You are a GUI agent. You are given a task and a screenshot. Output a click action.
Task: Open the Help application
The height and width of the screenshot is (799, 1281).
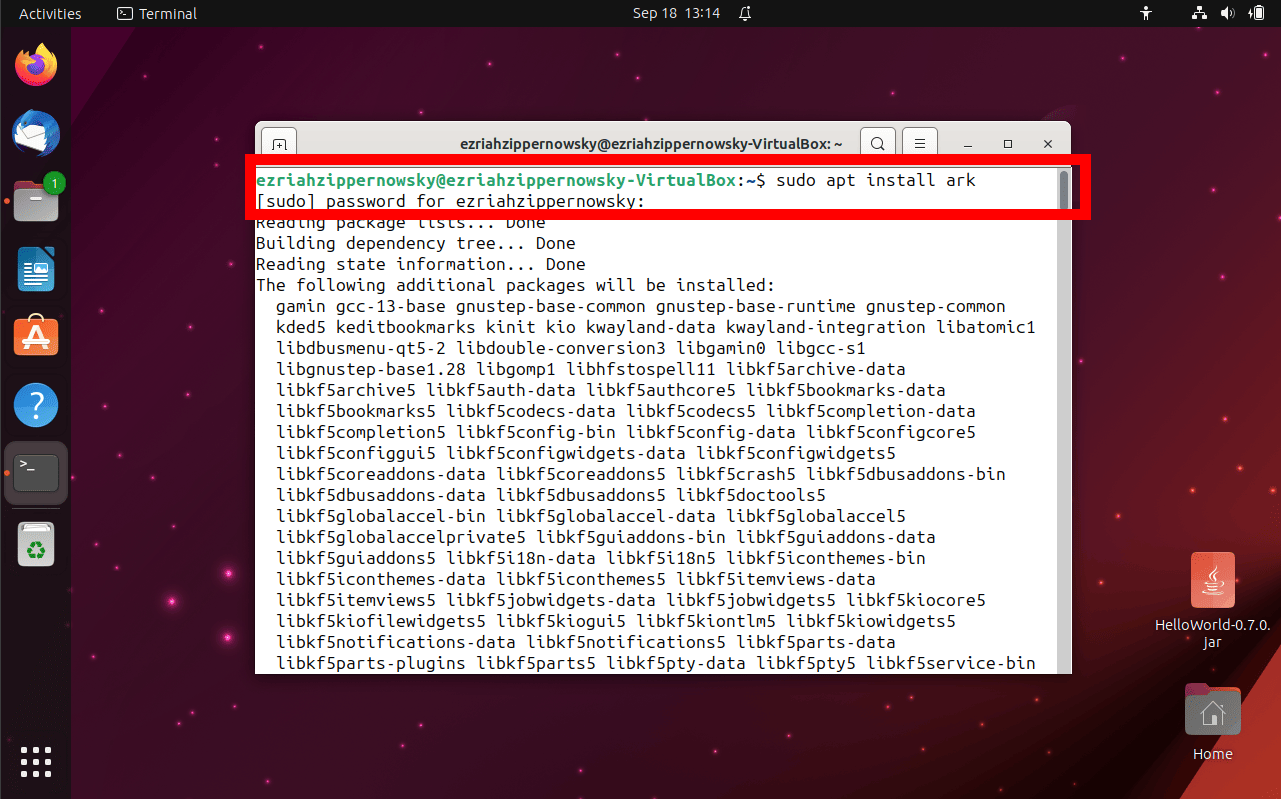click(x=35, y=405)
